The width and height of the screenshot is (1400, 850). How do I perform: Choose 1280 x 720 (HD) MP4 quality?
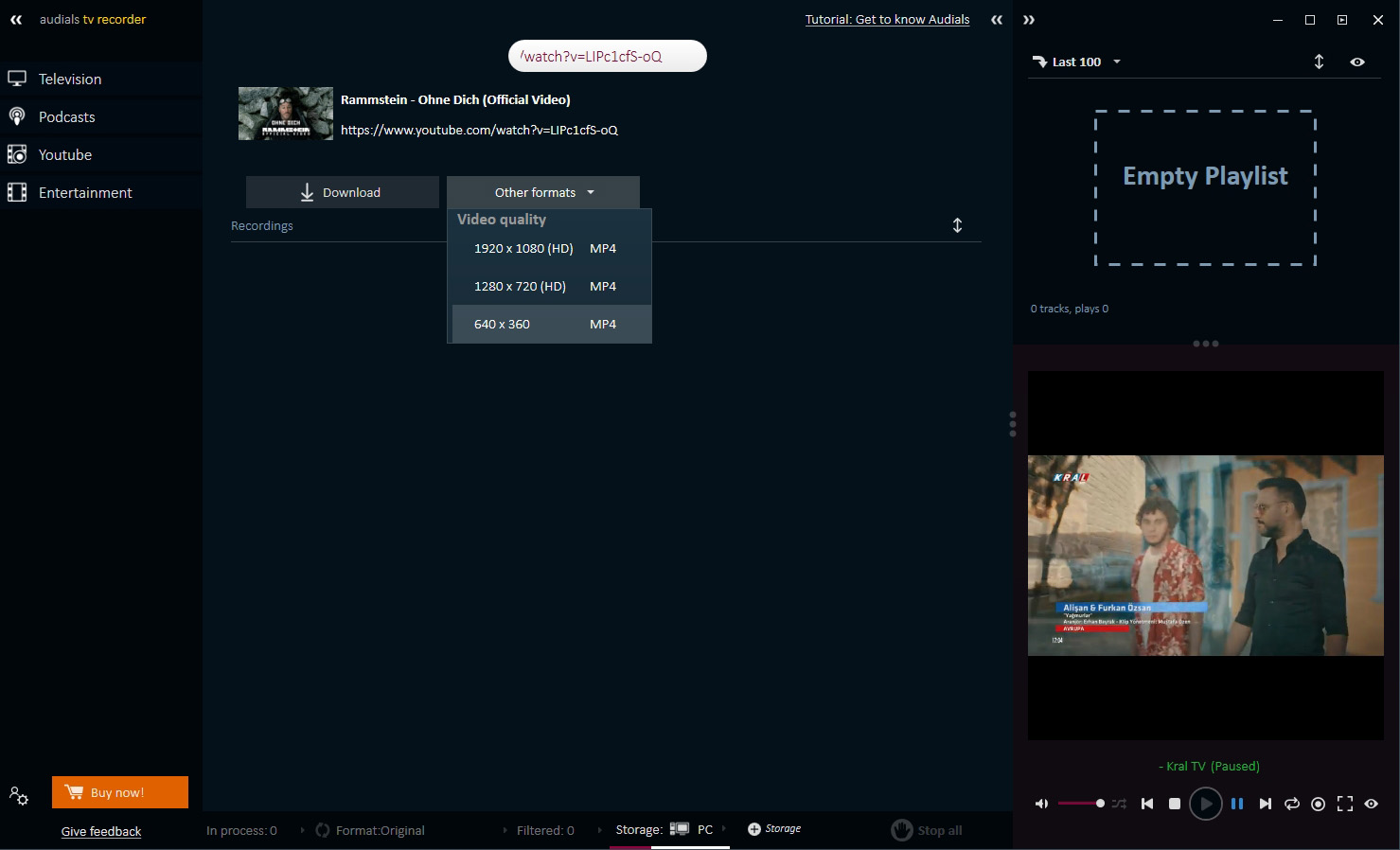tap(552, 286)
